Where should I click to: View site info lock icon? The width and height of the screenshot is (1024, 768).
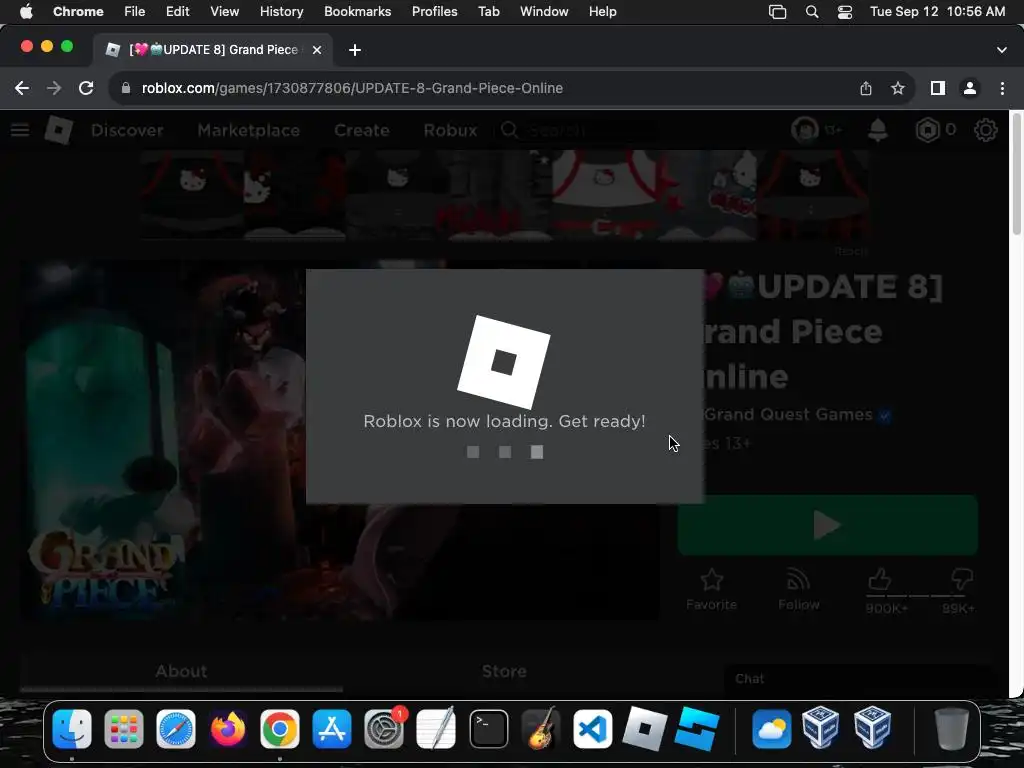pyautogui.click(x=126, y=88)
